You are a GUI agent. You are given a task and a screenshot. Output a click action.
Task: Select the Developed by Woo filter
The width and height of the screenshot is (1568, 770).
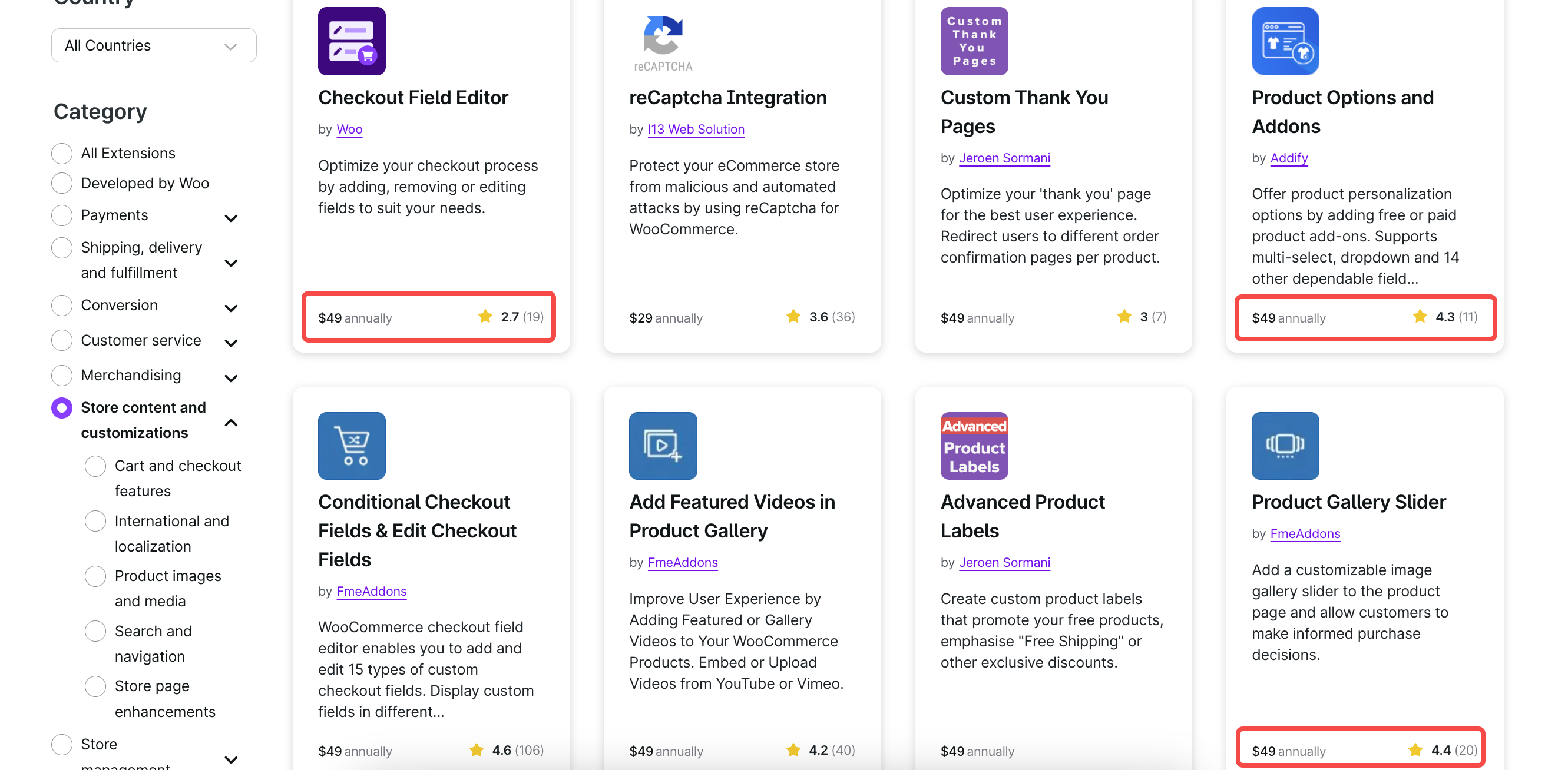pos(61,183)
